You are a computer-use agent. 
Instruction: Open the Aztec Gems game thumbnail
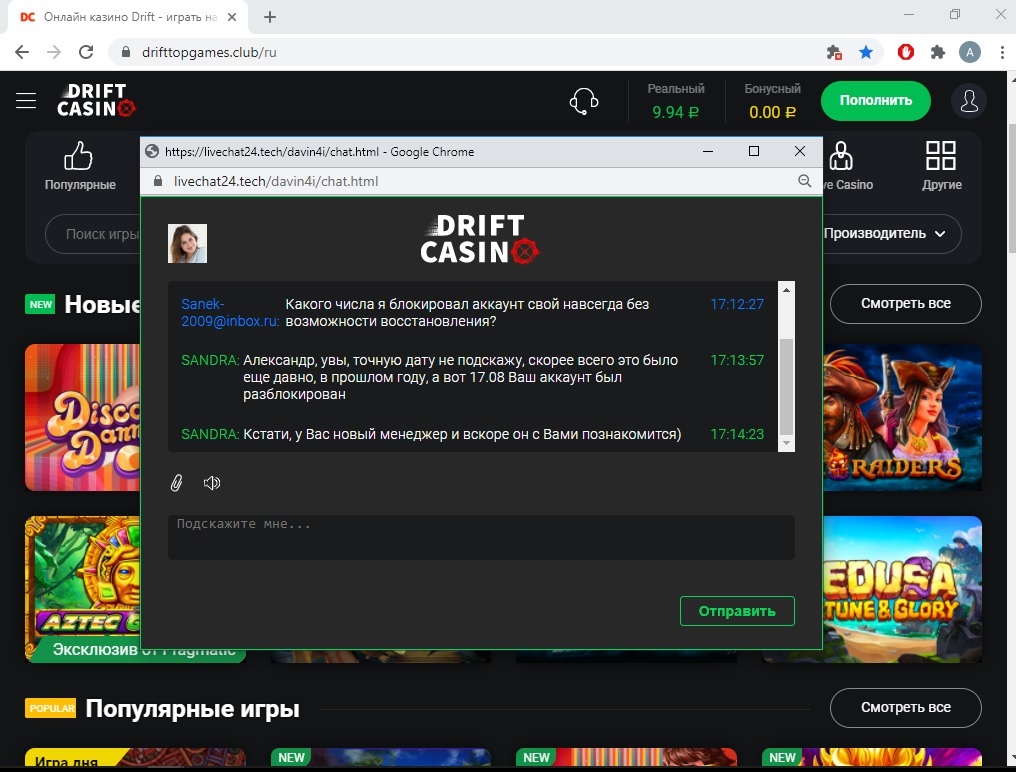click(82, 589)
